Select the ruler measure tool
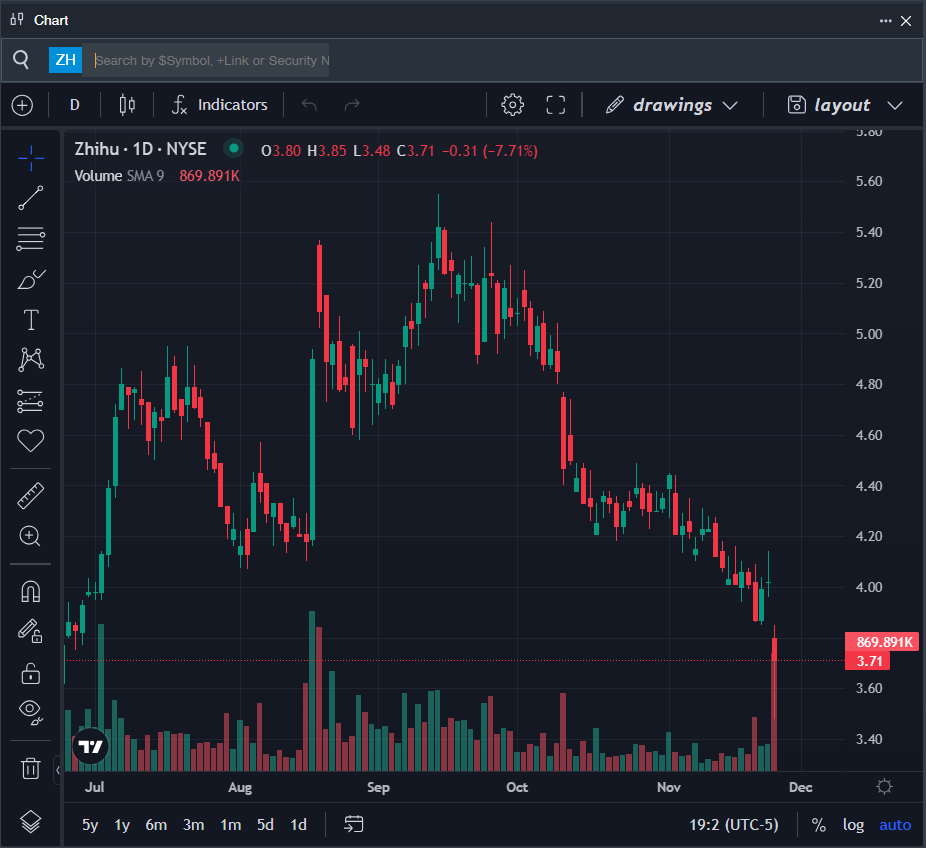This screenshot has width=926, height=848. 31,494
